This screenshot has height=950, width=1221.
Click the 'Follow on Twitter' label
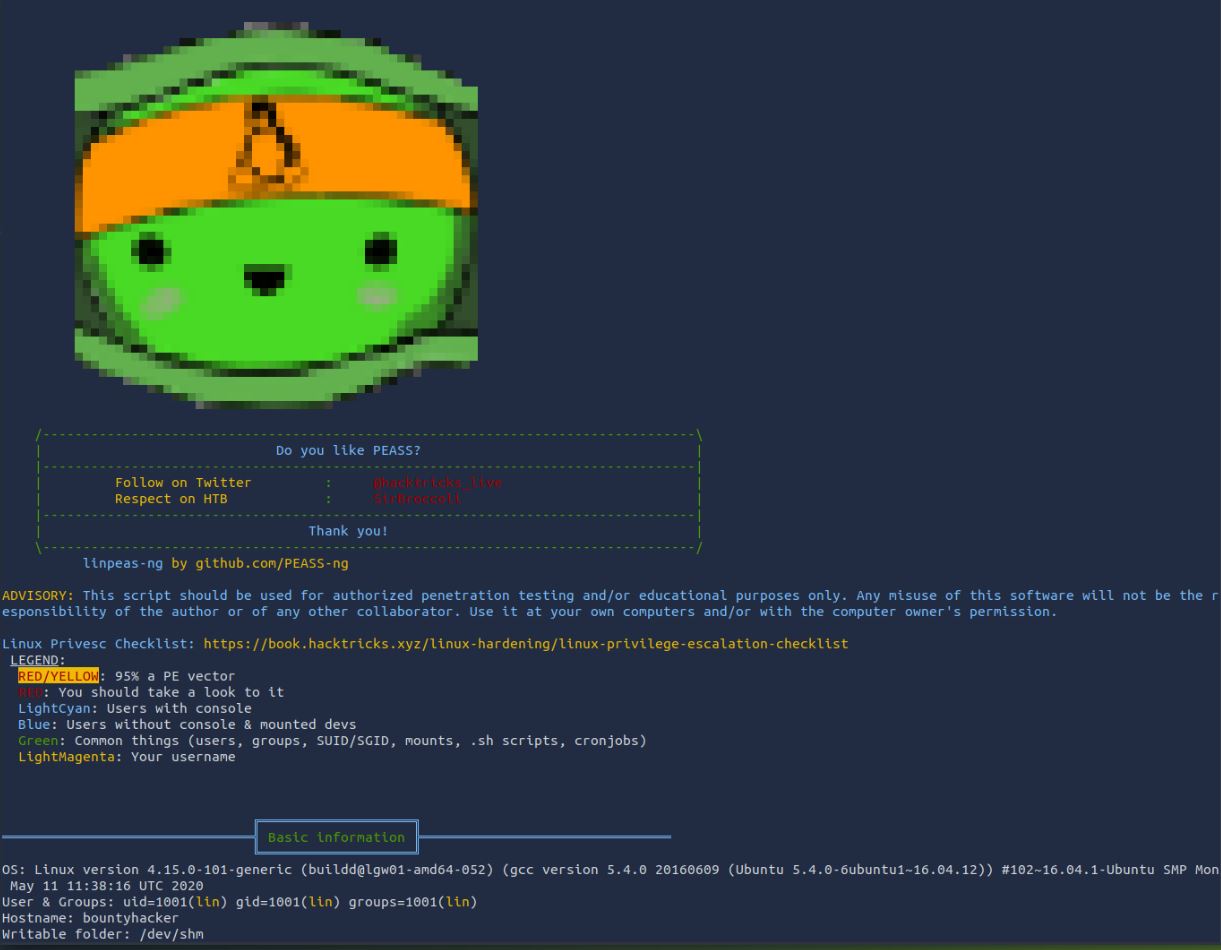coord(183,483)
